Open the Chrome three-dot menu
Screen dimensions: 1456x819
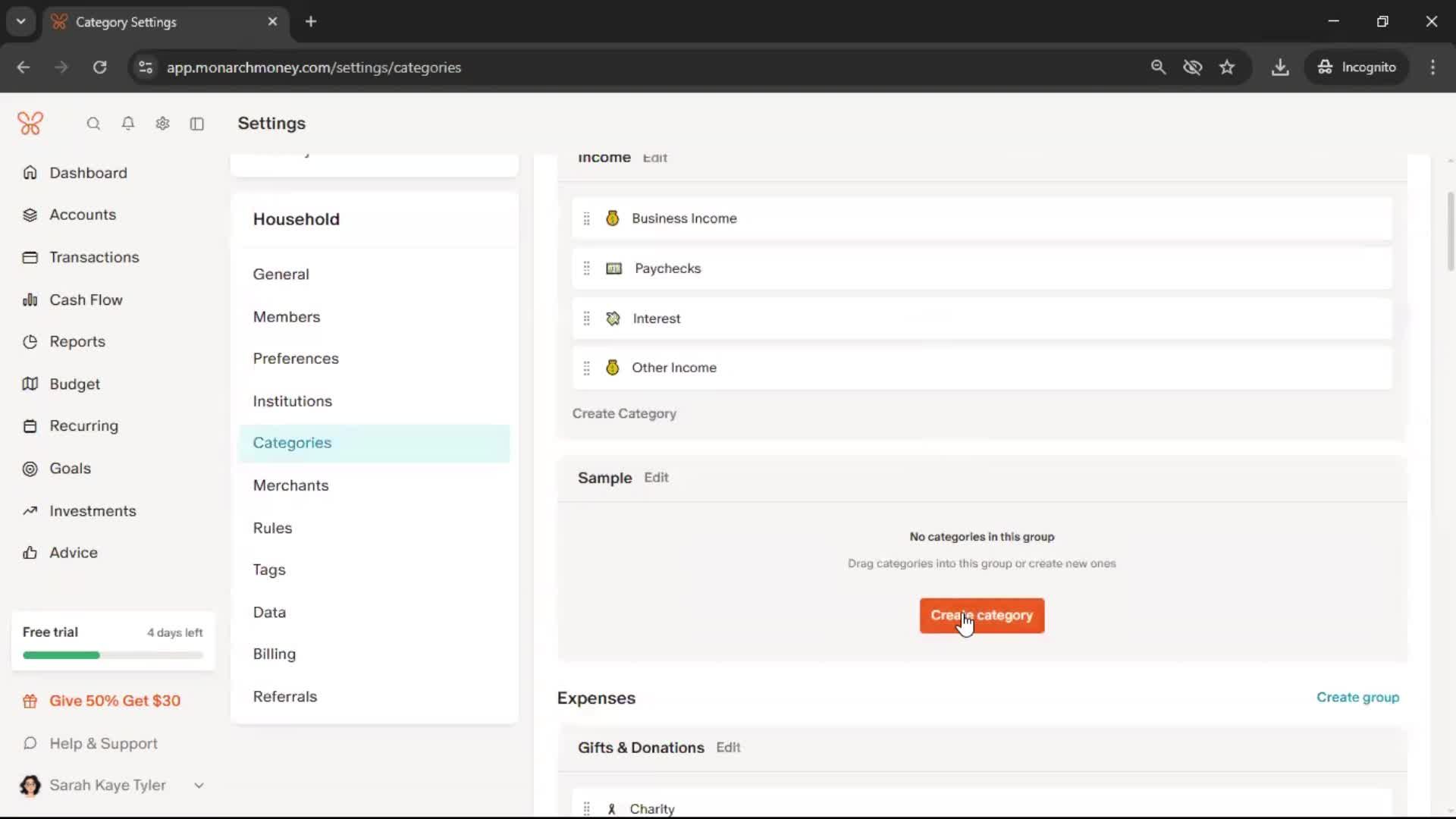click(1432, 67)
